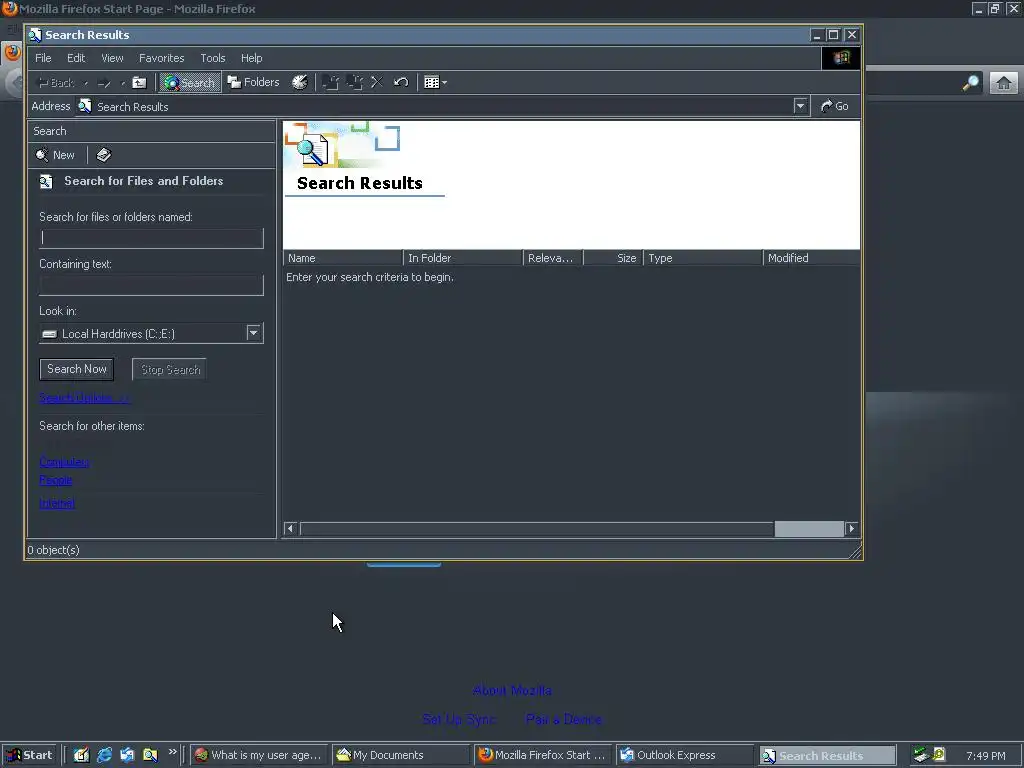Click the Computers link under other items
Image resolution: width=1024 pixels, height=768 pixels.
point(64,462)
